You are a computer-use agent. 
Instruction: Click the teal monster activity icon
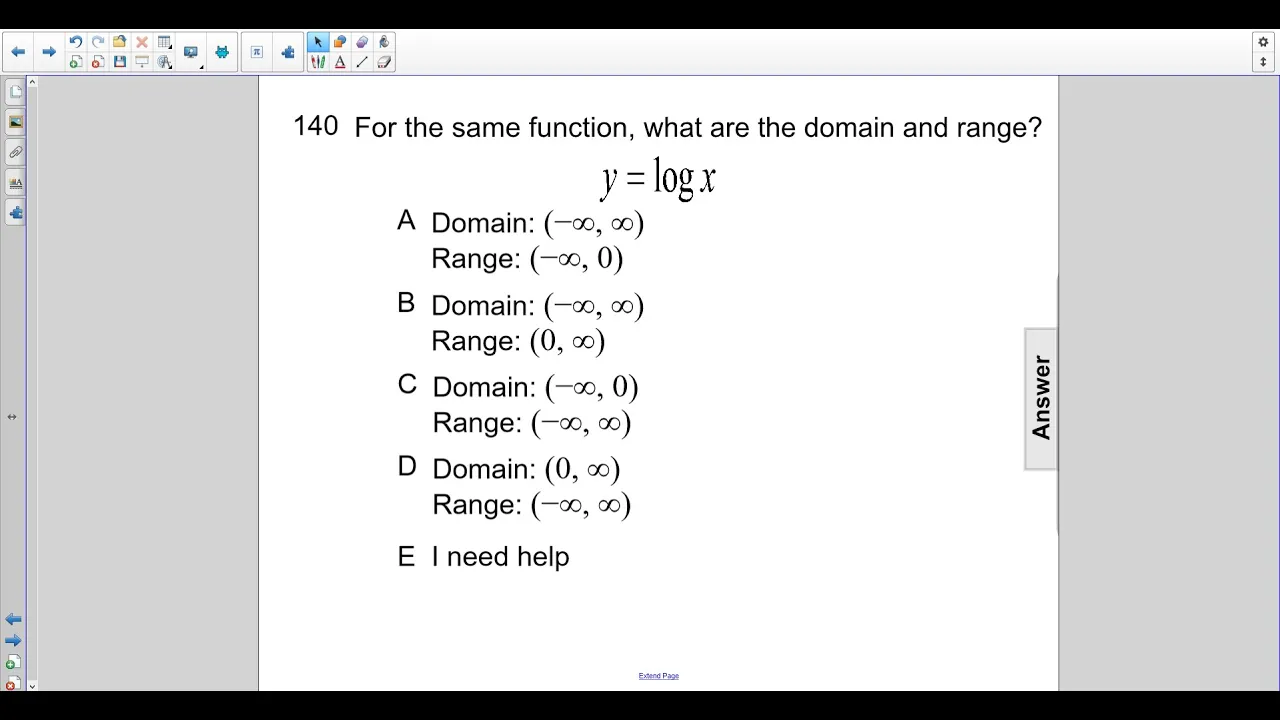(222, 52)
